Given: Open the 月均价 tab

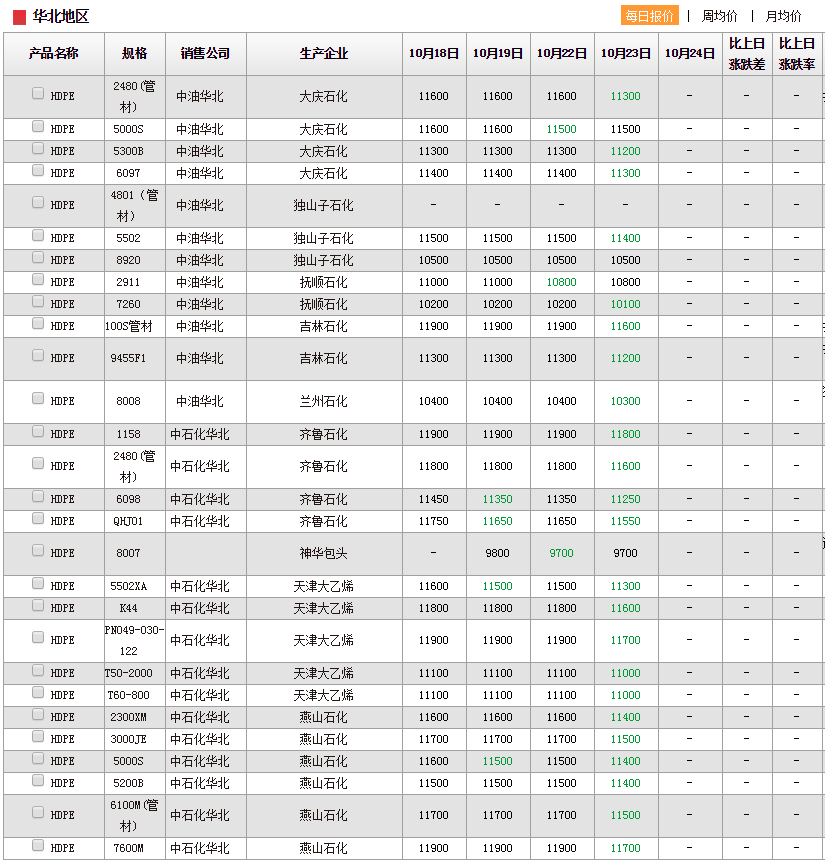Looking at the screenshot, I should tap(783, 16).
